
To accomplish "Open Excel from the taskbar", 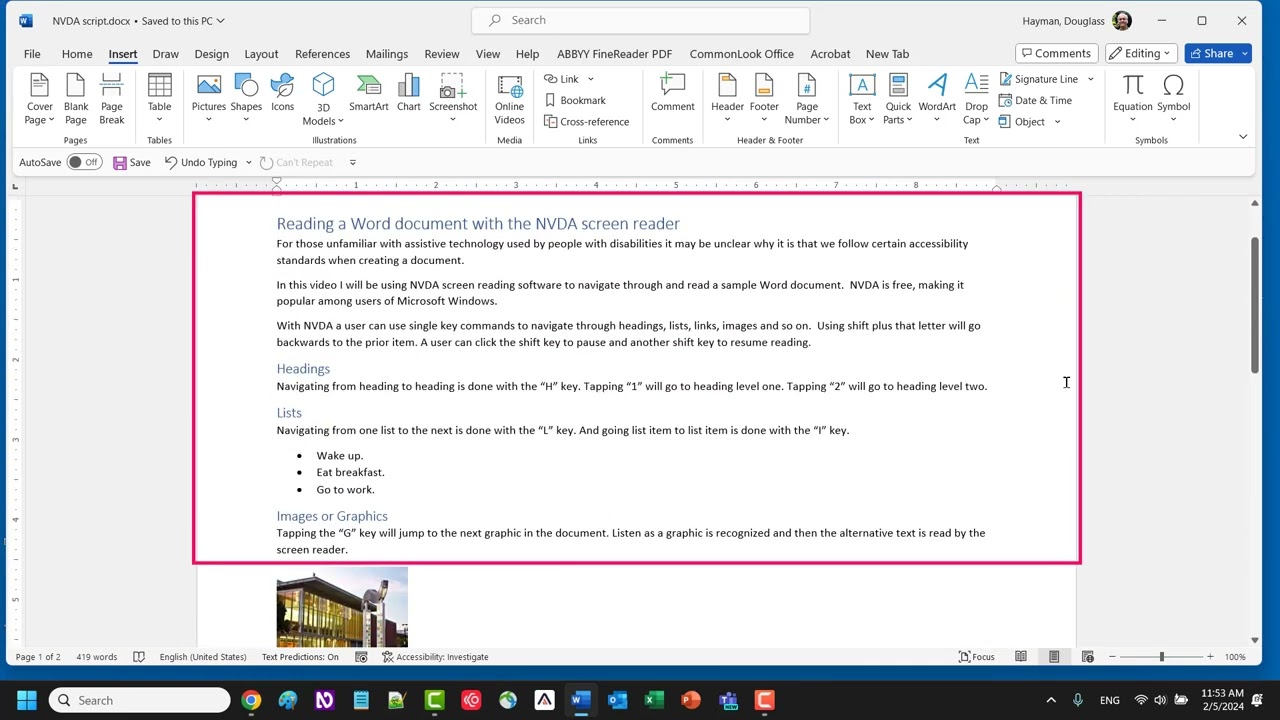I will point(654,700).
